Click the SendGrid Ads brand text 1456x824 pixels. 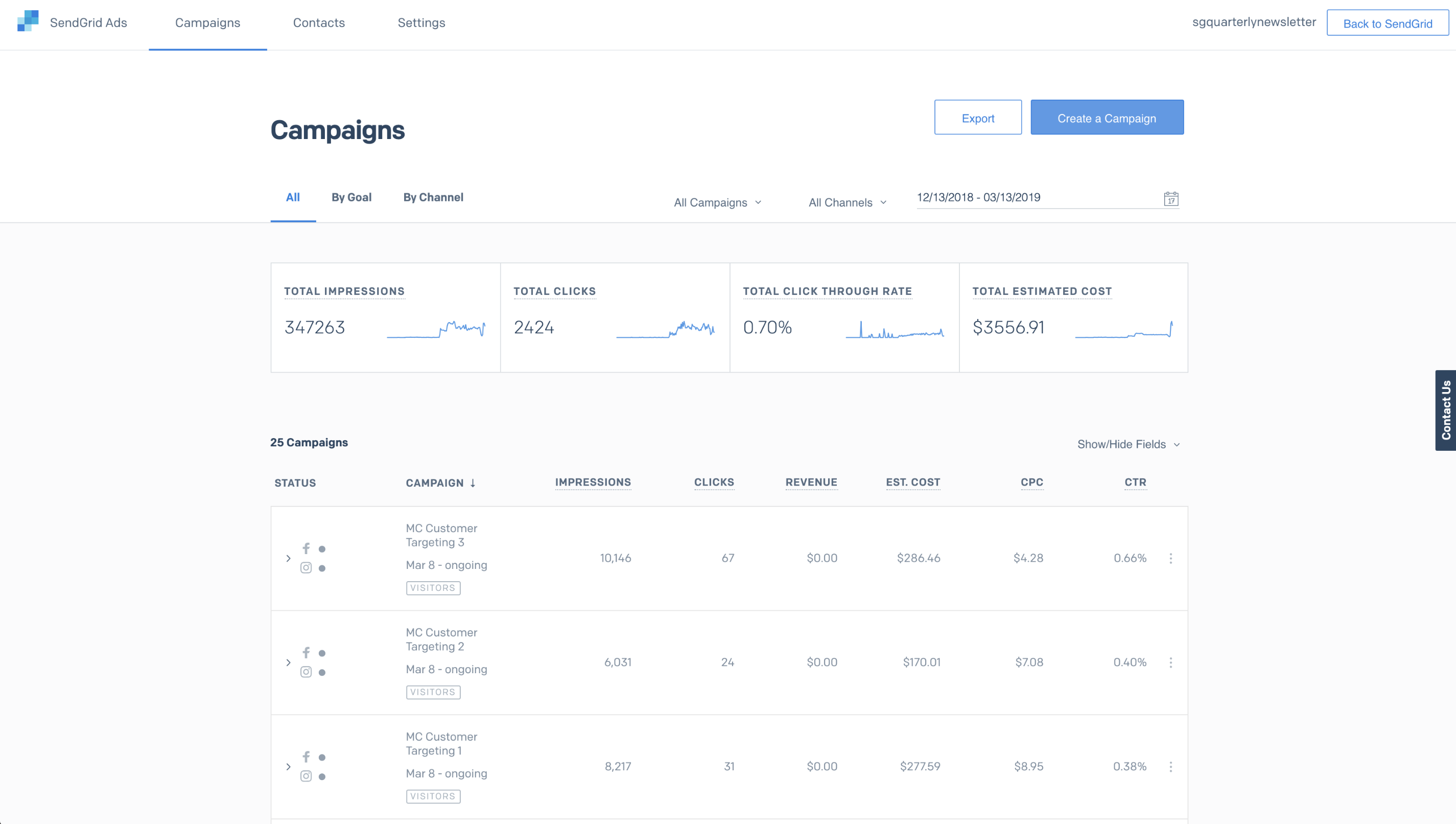pos(88,22)
